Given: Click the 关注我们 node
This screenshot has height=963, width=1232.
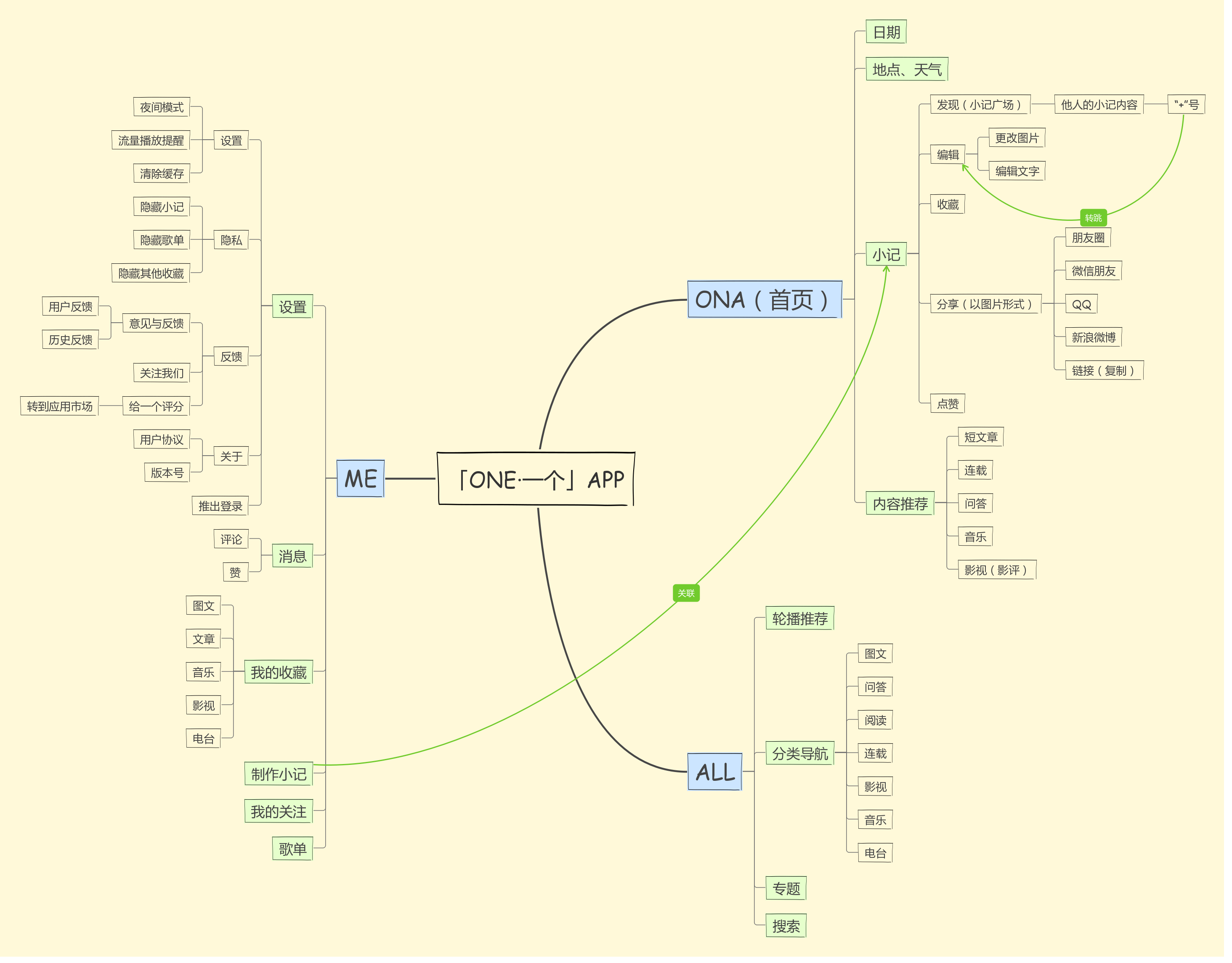Looking at the screenshot, I should coord(162,375).
